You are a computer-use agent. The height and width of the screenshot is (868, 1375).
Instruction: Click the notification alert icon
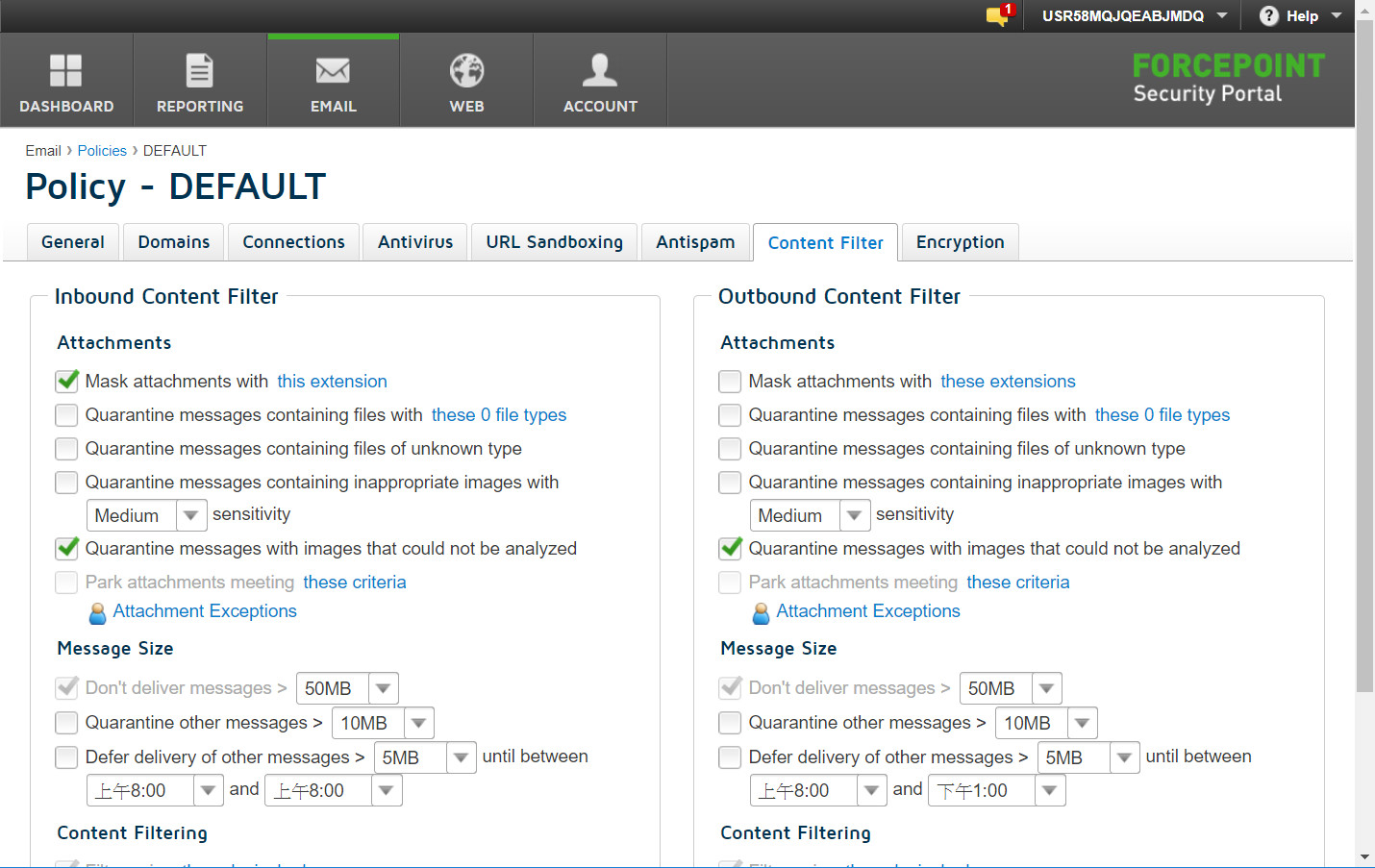[998, 15]
